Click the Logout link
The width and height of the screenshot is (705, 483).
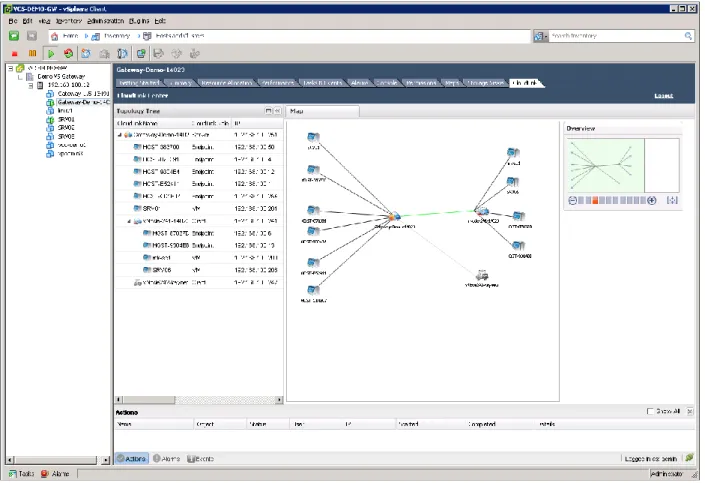pyautogui.click(x=664, y=96)
